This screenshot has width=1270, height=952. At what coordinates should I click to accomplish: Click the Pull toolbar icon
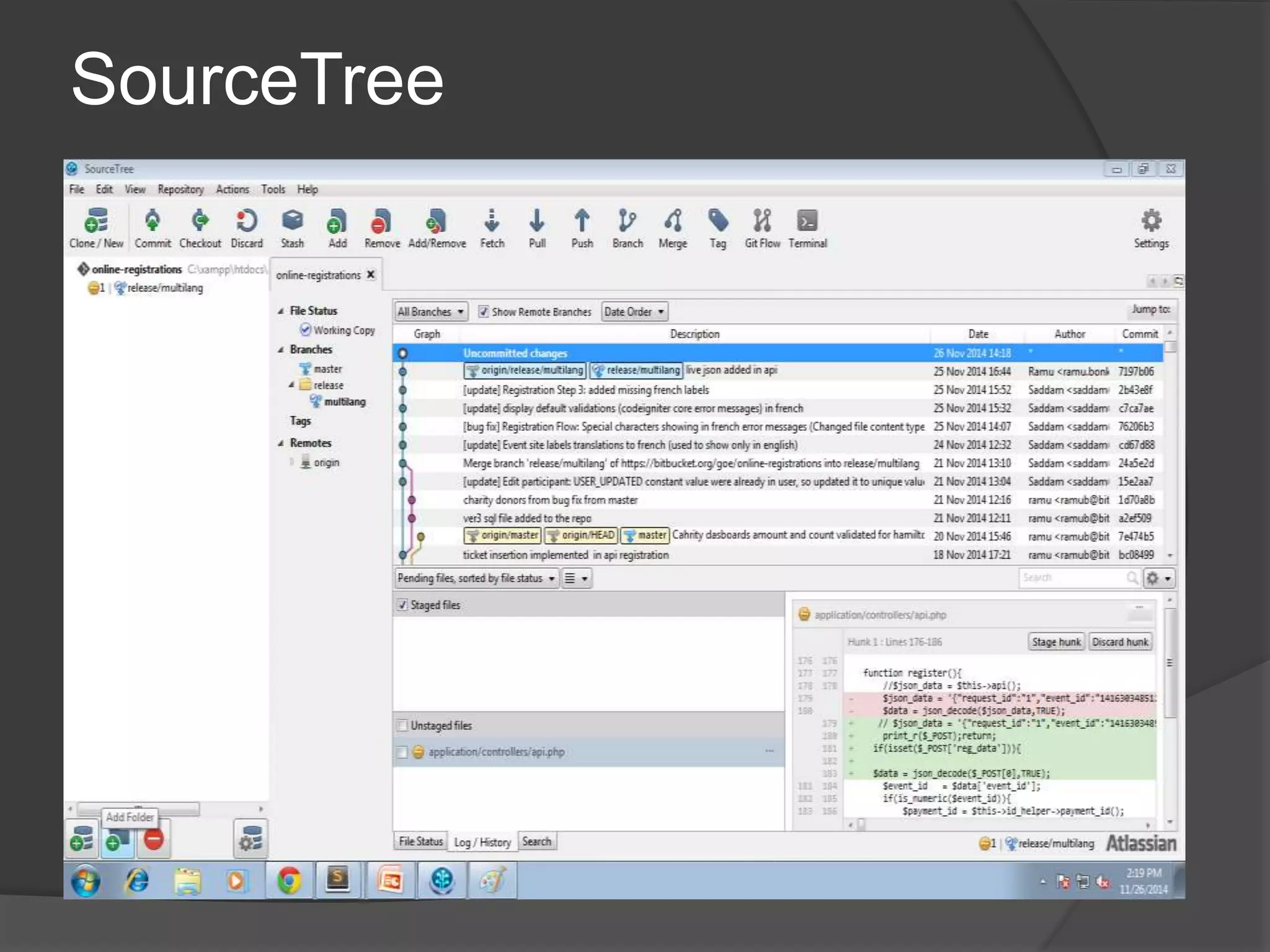tap(537, 228)
